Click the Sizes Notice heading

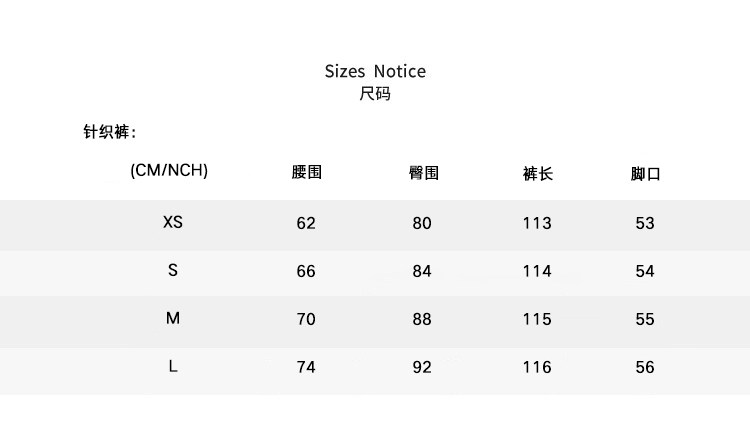tap(375, 71)
